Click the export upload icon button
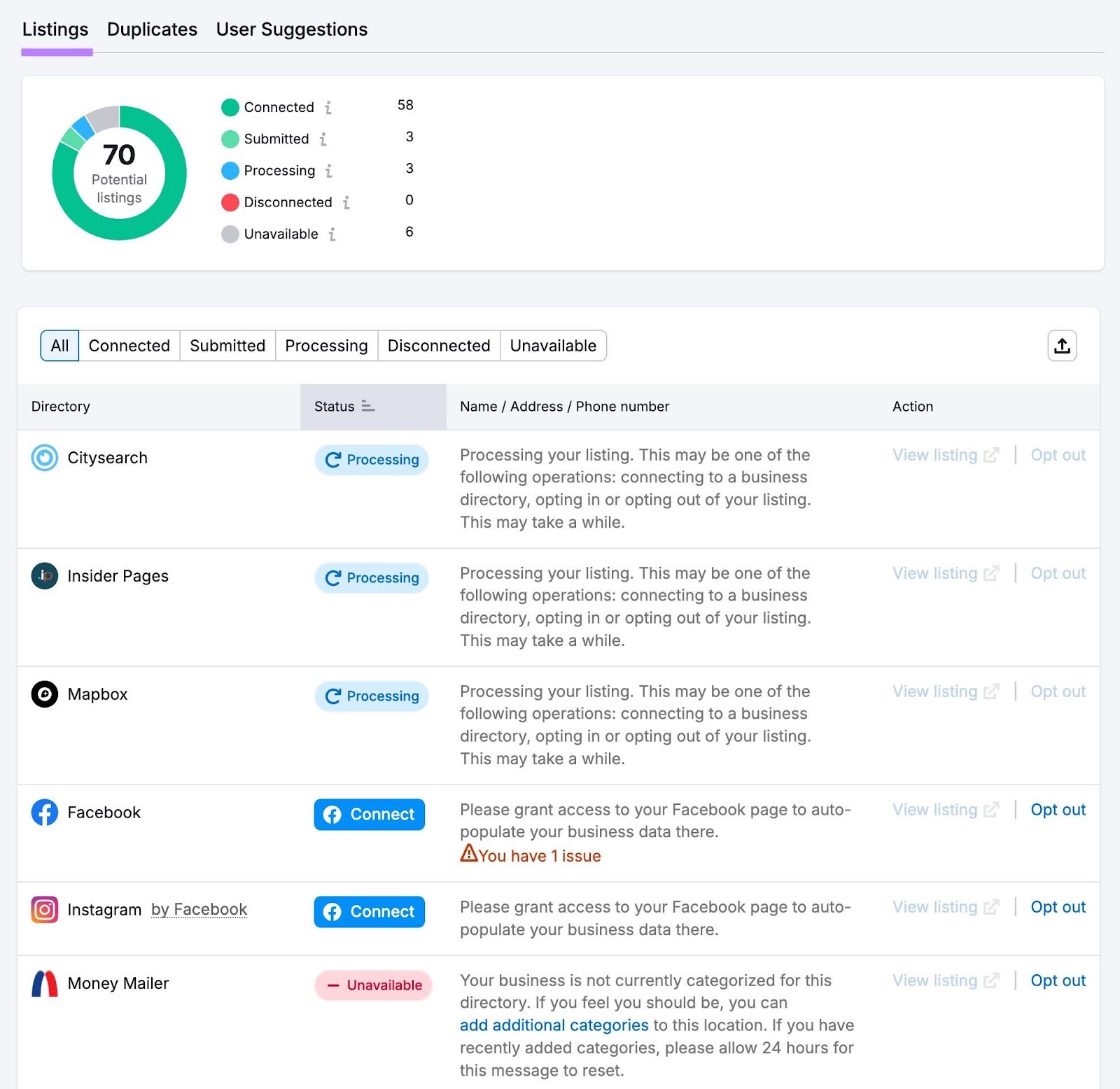 coord(1061,346)
